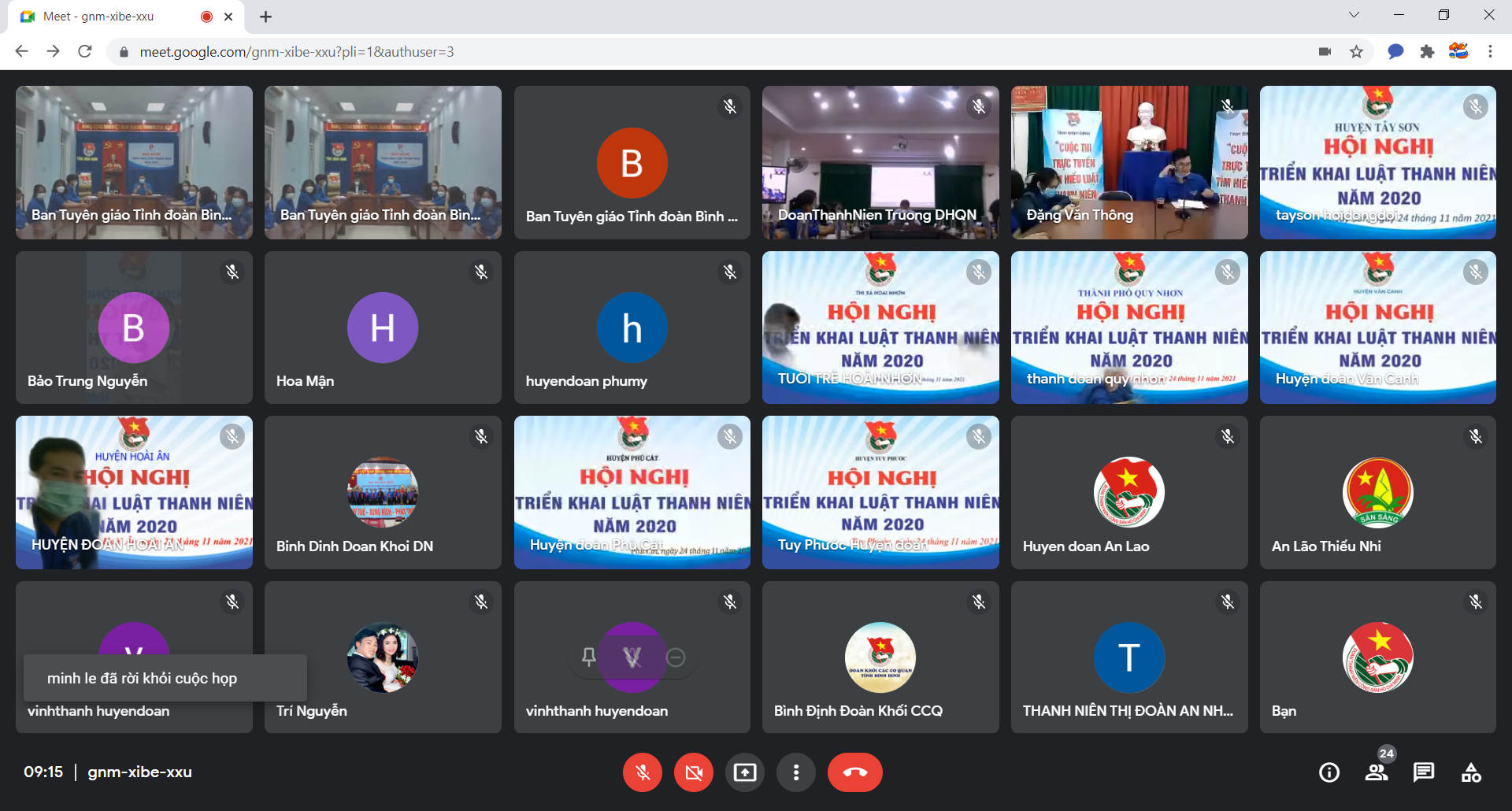Toggle the camera off button

tap(694, 772)
